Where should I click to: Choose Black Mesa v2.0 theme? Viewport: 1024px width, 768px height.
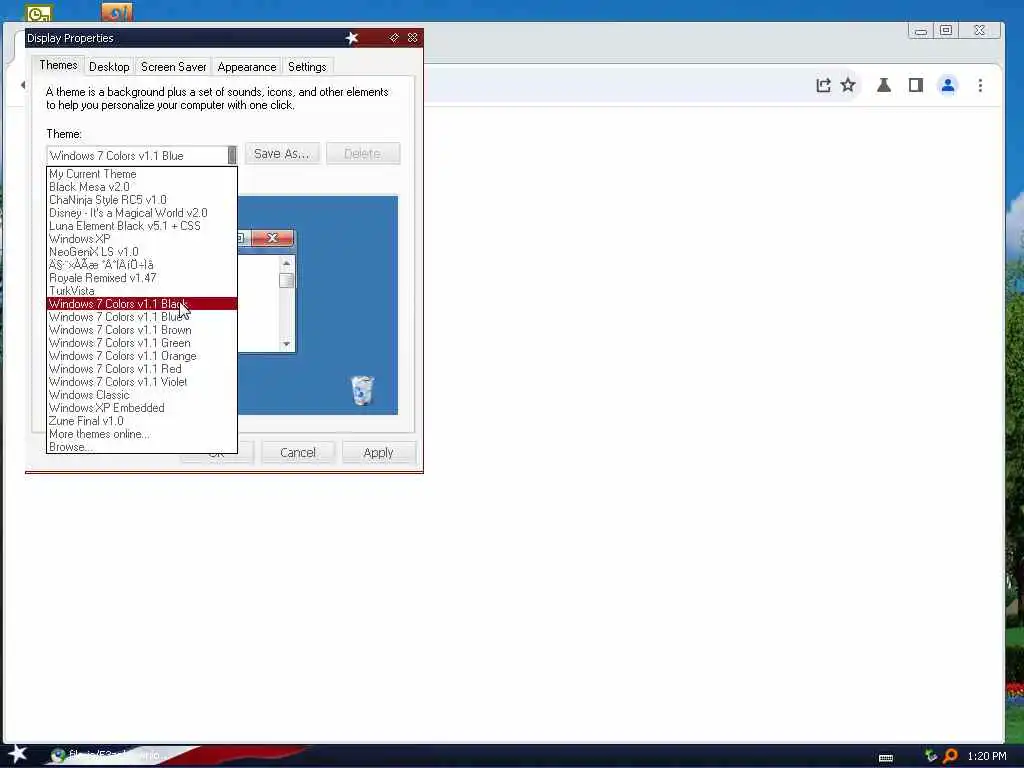pyautogui.click(x=142, y=187)
